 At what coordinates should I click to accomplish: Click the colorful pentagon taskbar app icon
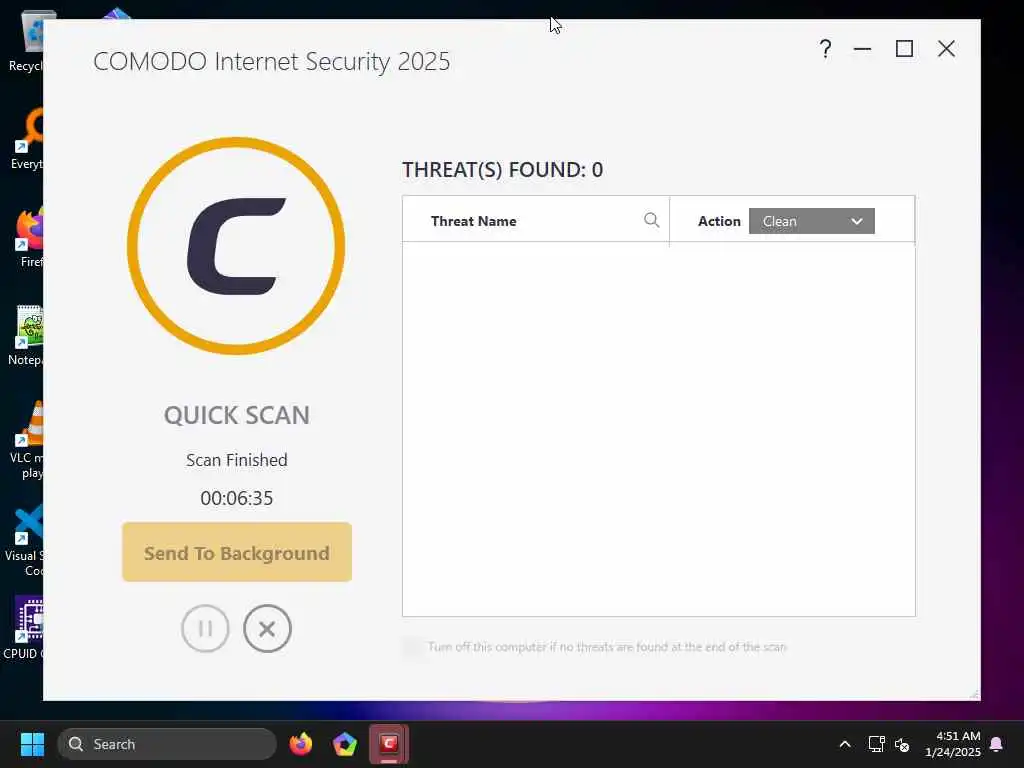click(345, 744)
